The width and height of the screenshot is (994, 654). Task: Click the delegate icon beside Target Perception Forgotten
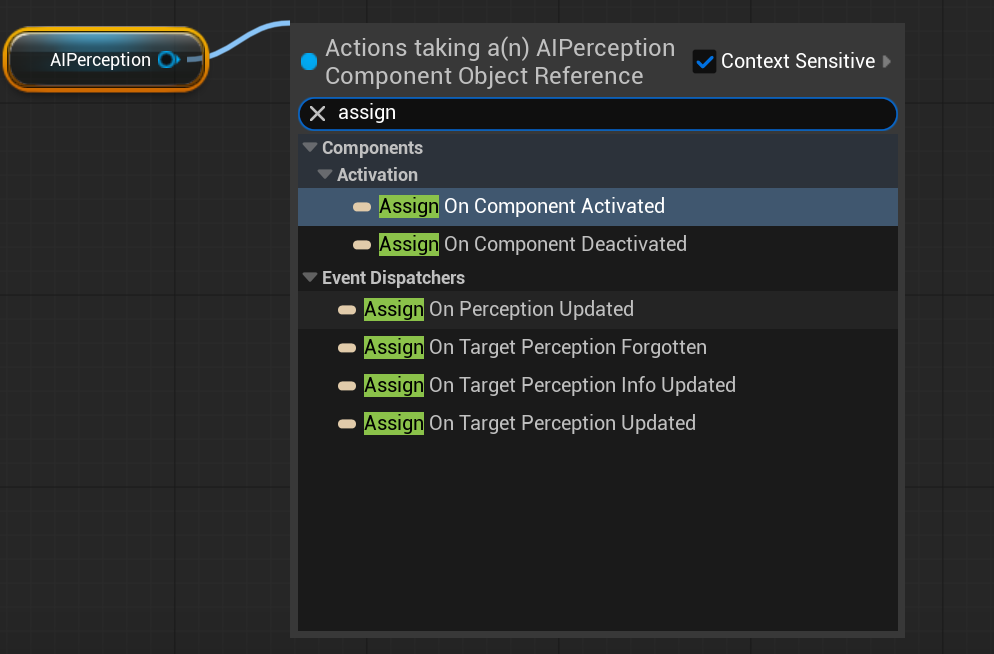347,348
